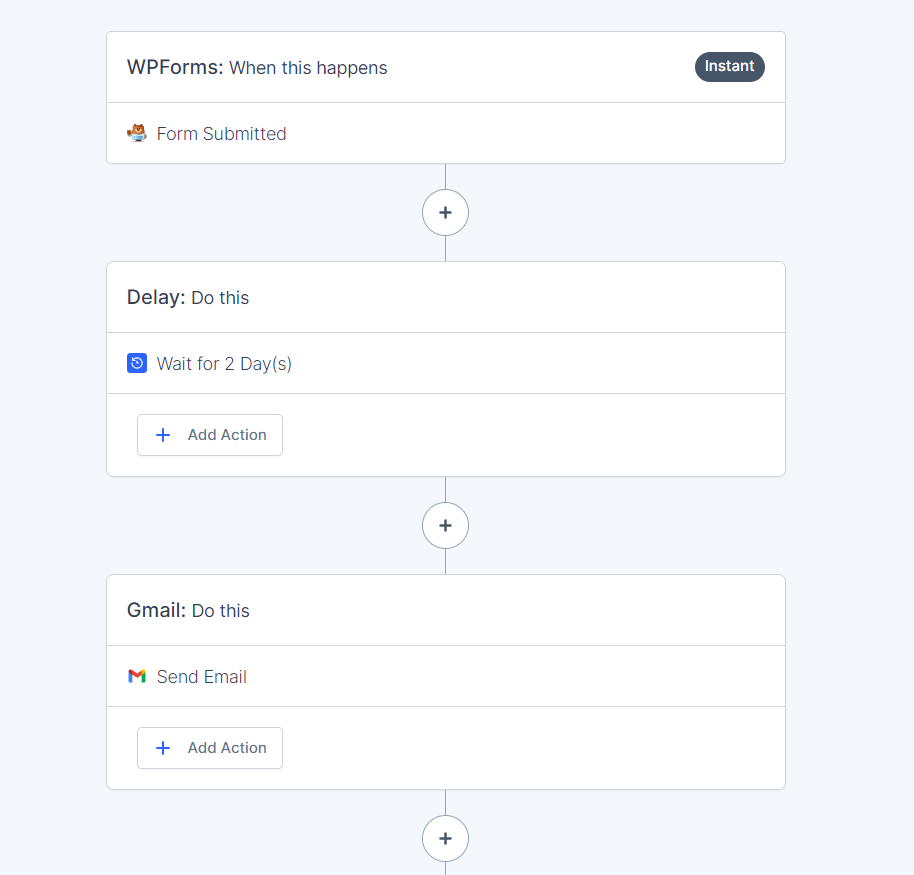The width and height of the screenshot is (914, 875).
Task: Click plus icon in Delay's Add Action
Action: click(163, 435)
